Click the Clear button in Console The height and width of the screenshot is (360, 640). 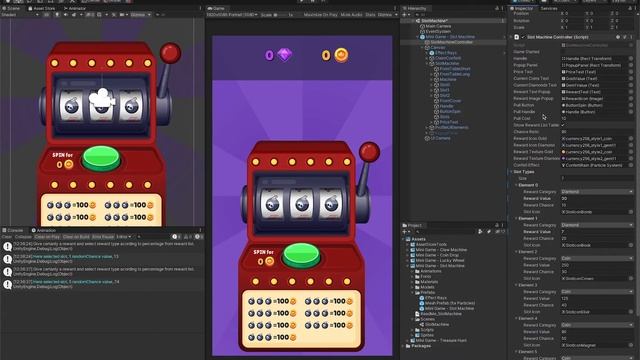click(x=7, y=237)
